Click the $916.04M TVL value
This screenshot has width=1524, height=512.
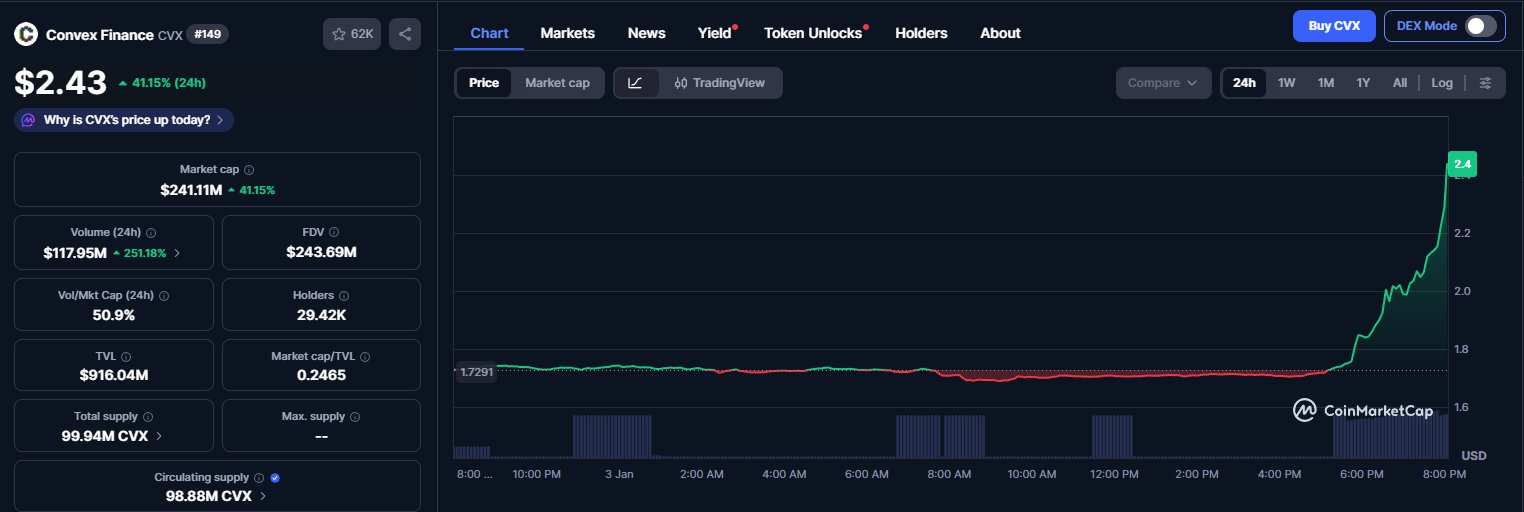113,375
